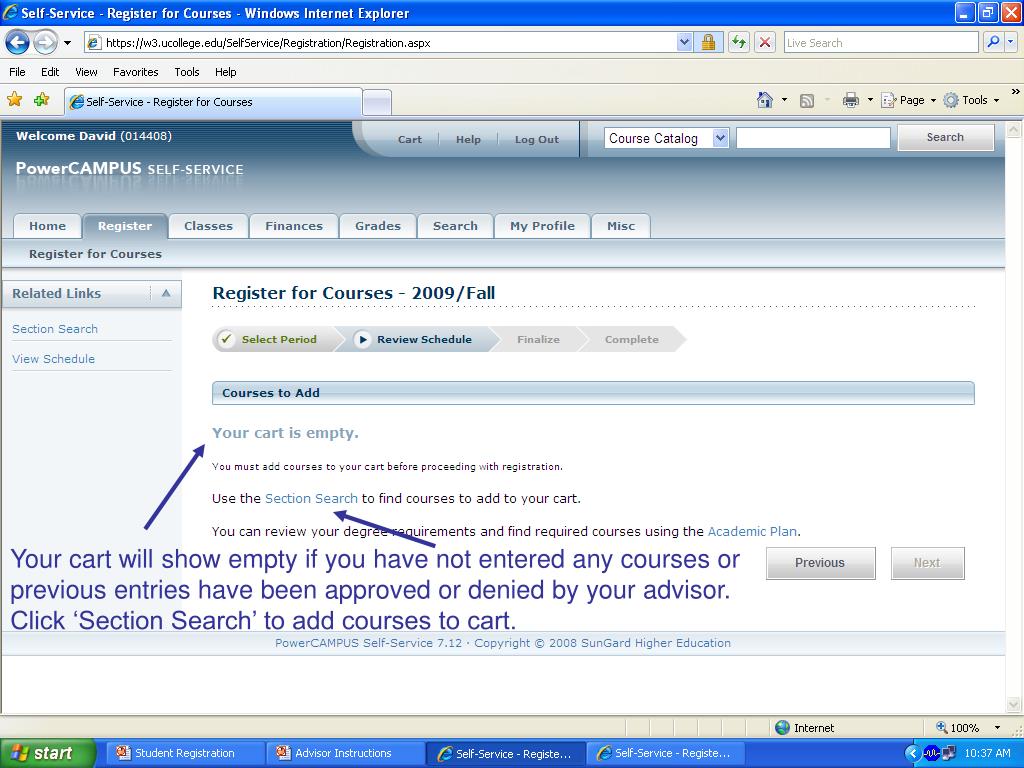Expand the address bar history dropdown

tap(684, 43)
